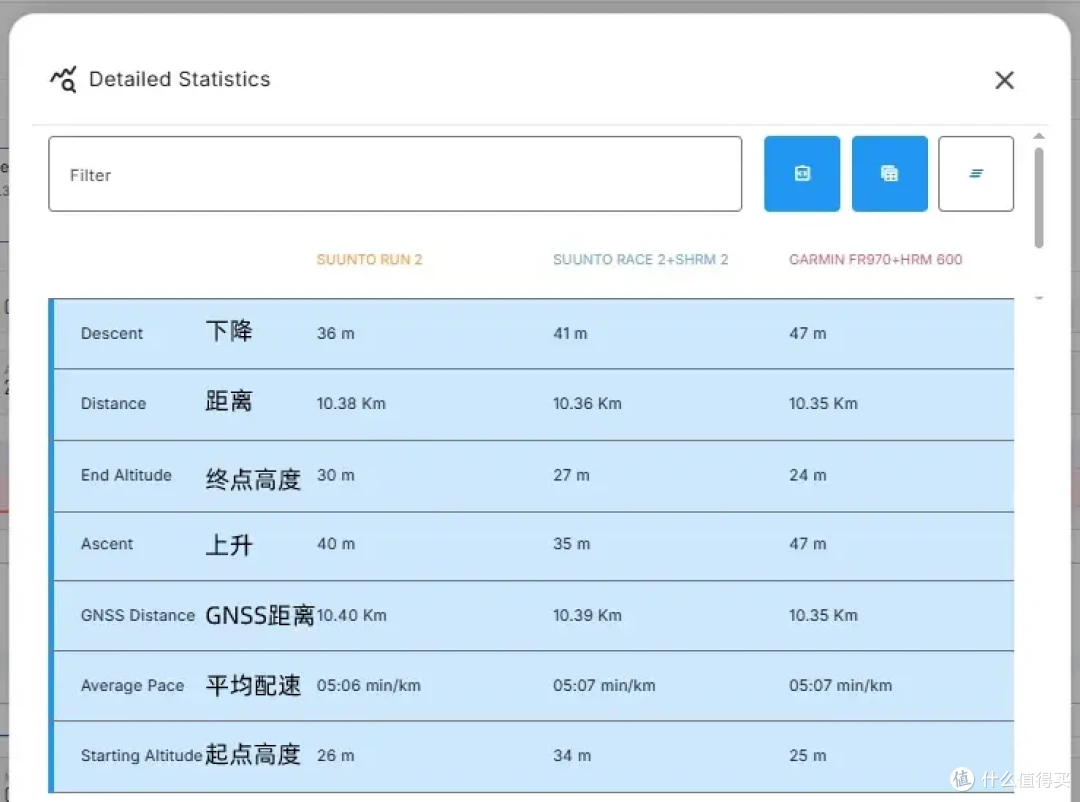Click the 24 m End Altitude value

[807, 475]
